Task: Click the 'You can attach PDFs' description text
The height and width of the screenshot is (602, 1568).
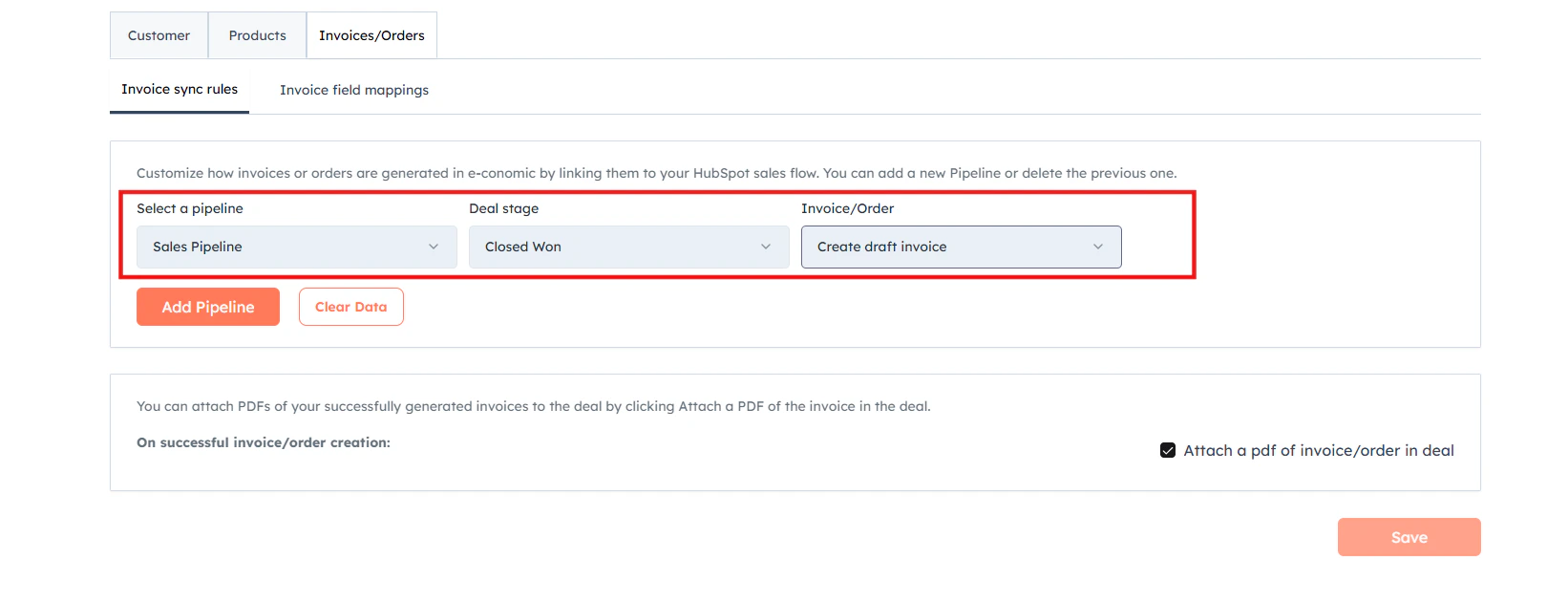Action: [534, 406]
